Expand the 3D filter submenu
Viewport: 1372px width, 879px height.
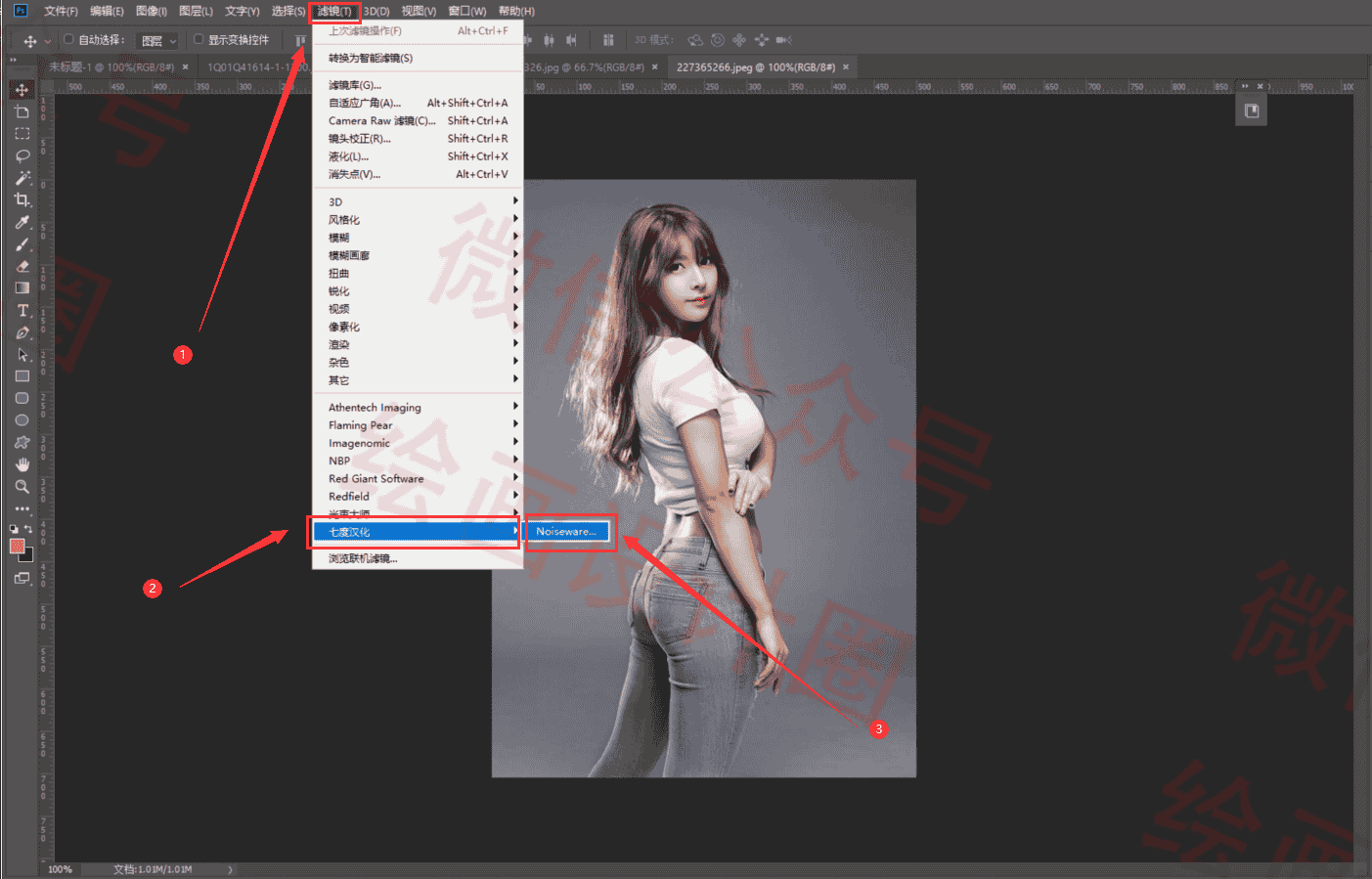[418, 201]
